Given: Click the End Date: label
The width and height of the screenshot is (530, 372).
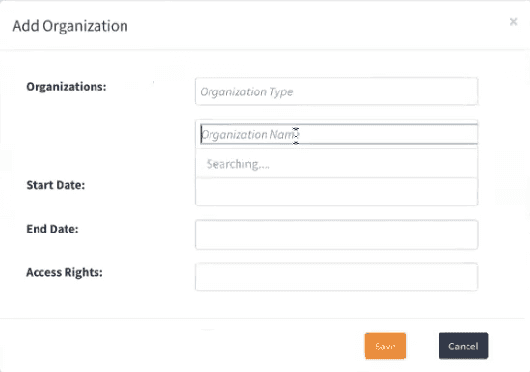Looking at the screenshot, I should point(52,229).
